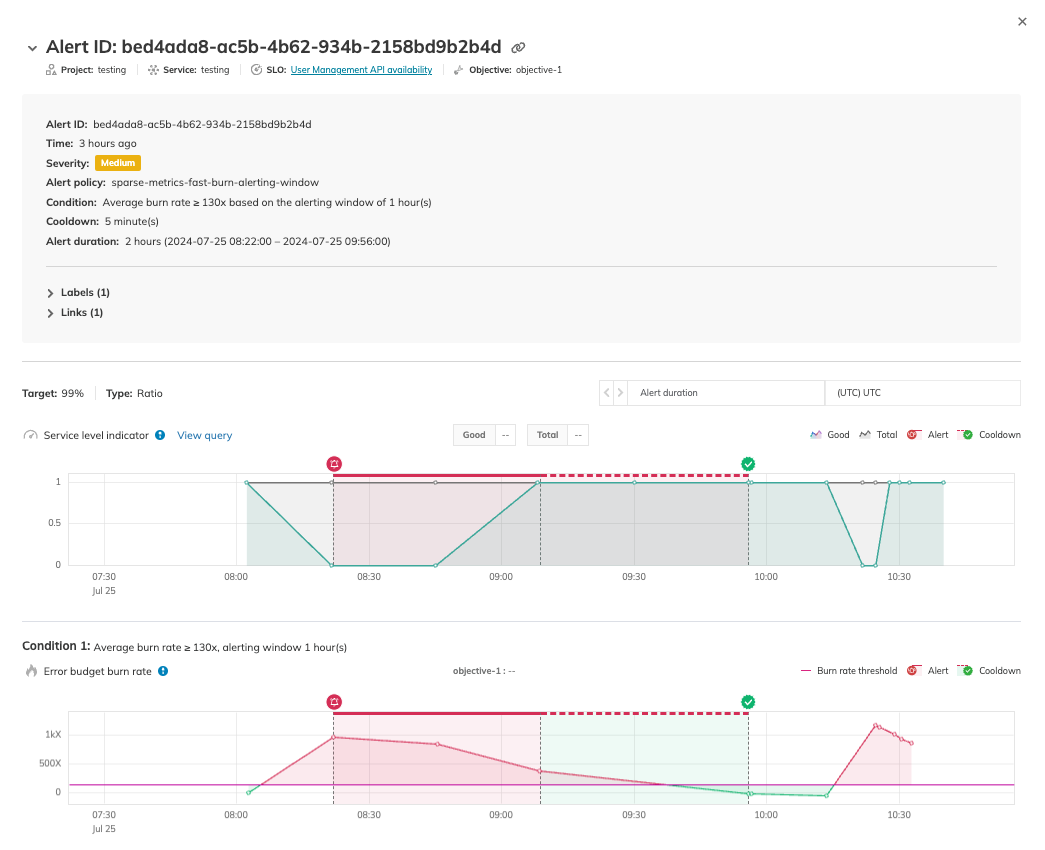The image size is (1045, 850).
Task: Click the red alert marker on burn rate chart
Action: 334,702
